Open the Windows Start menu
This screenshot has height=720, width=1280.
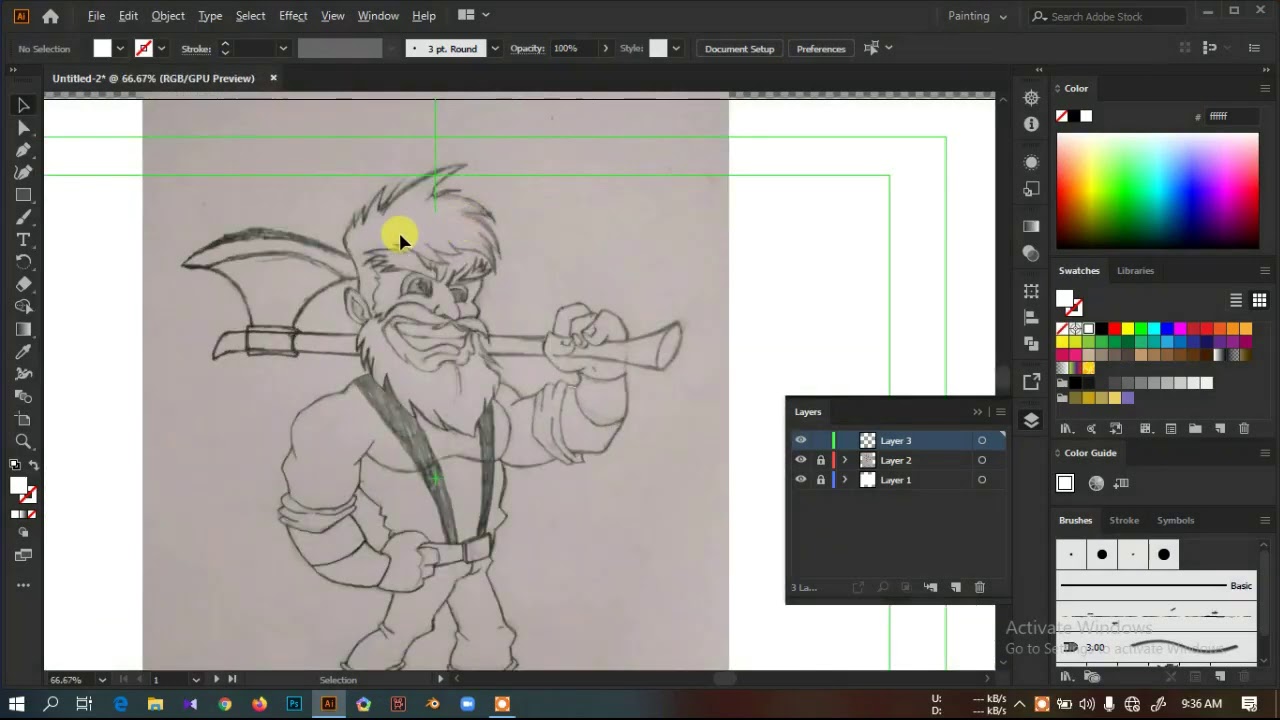tap(16, 704)
